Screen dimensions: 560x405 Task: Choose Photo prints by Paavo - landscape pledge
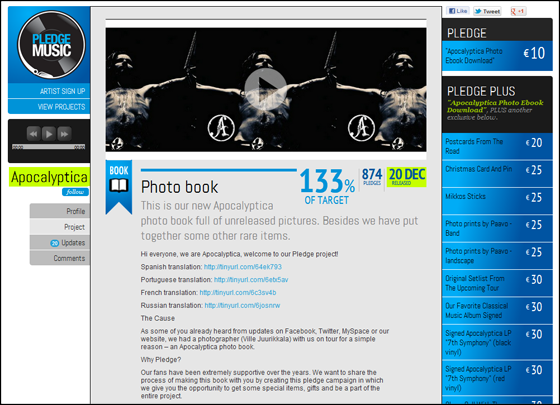tap(497, 256)
